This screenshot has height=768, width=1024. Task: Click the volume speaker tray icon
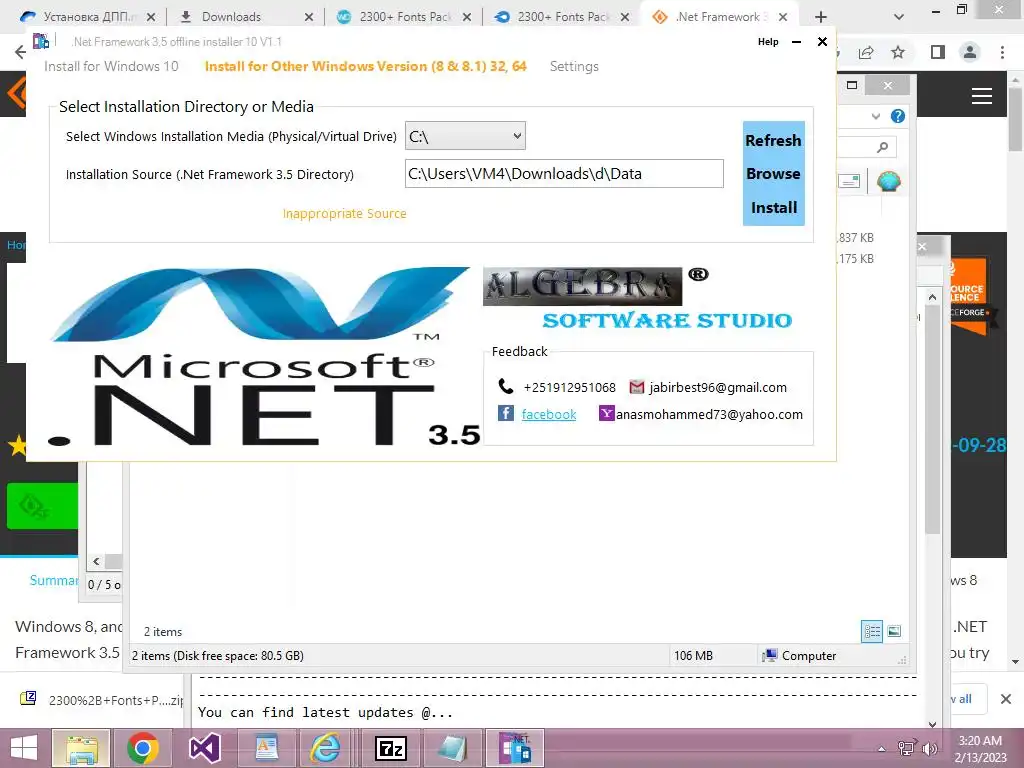(x=929, y=749)
